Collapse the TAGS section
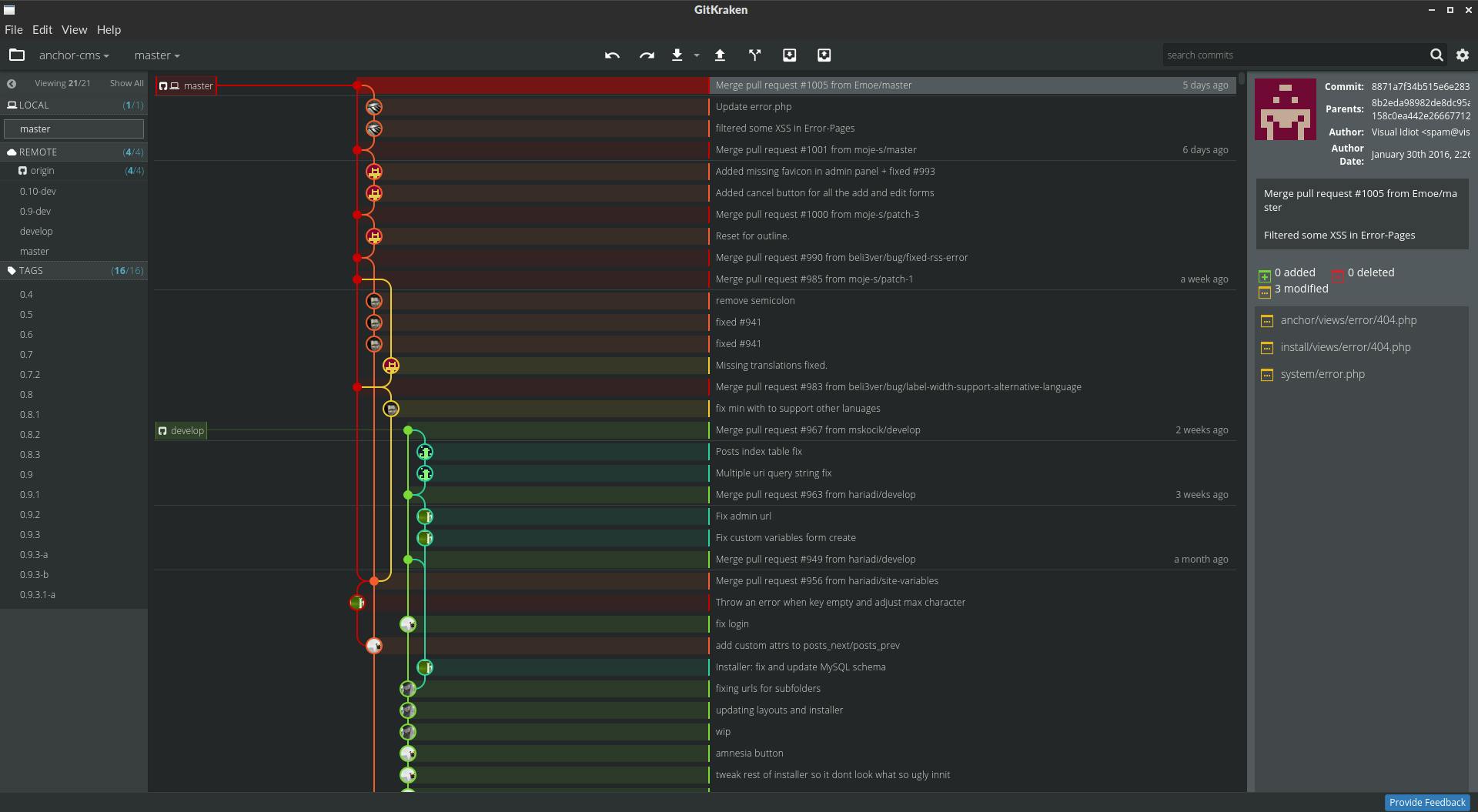 [75, 270]
